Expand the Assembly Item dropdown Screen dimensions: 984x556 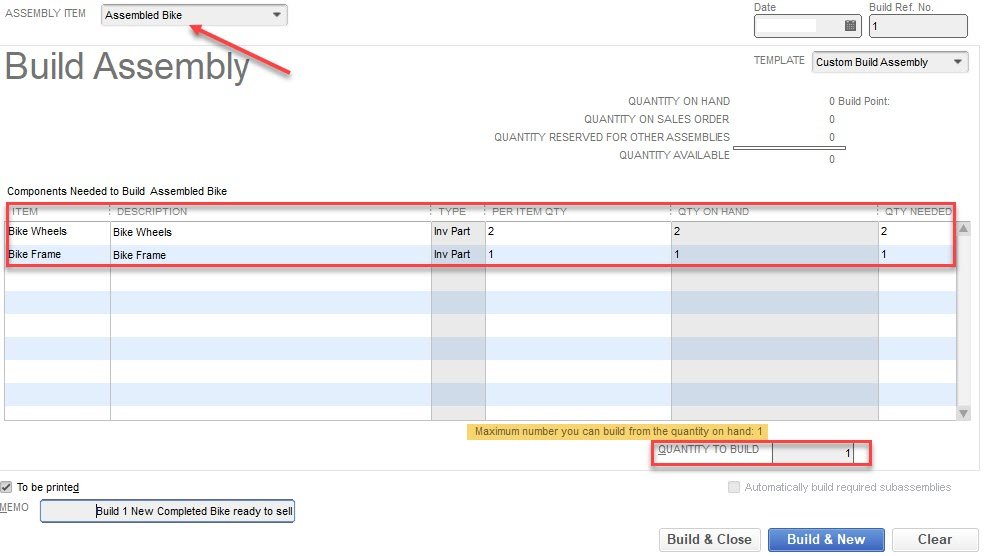pyautogui.click(x=277, y=14)
